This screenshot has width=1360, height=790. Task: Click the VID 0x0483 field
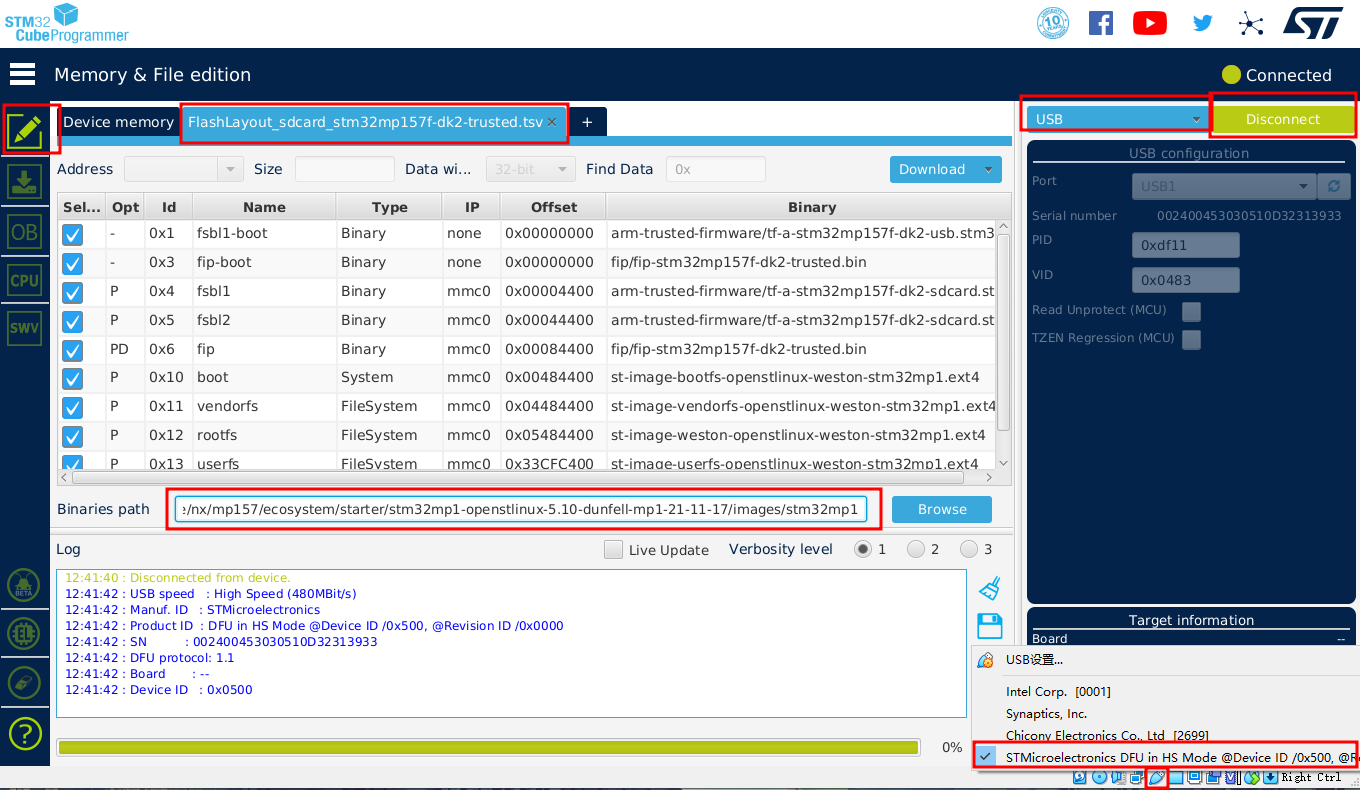pyautogui.click(x=1186, y=280)
